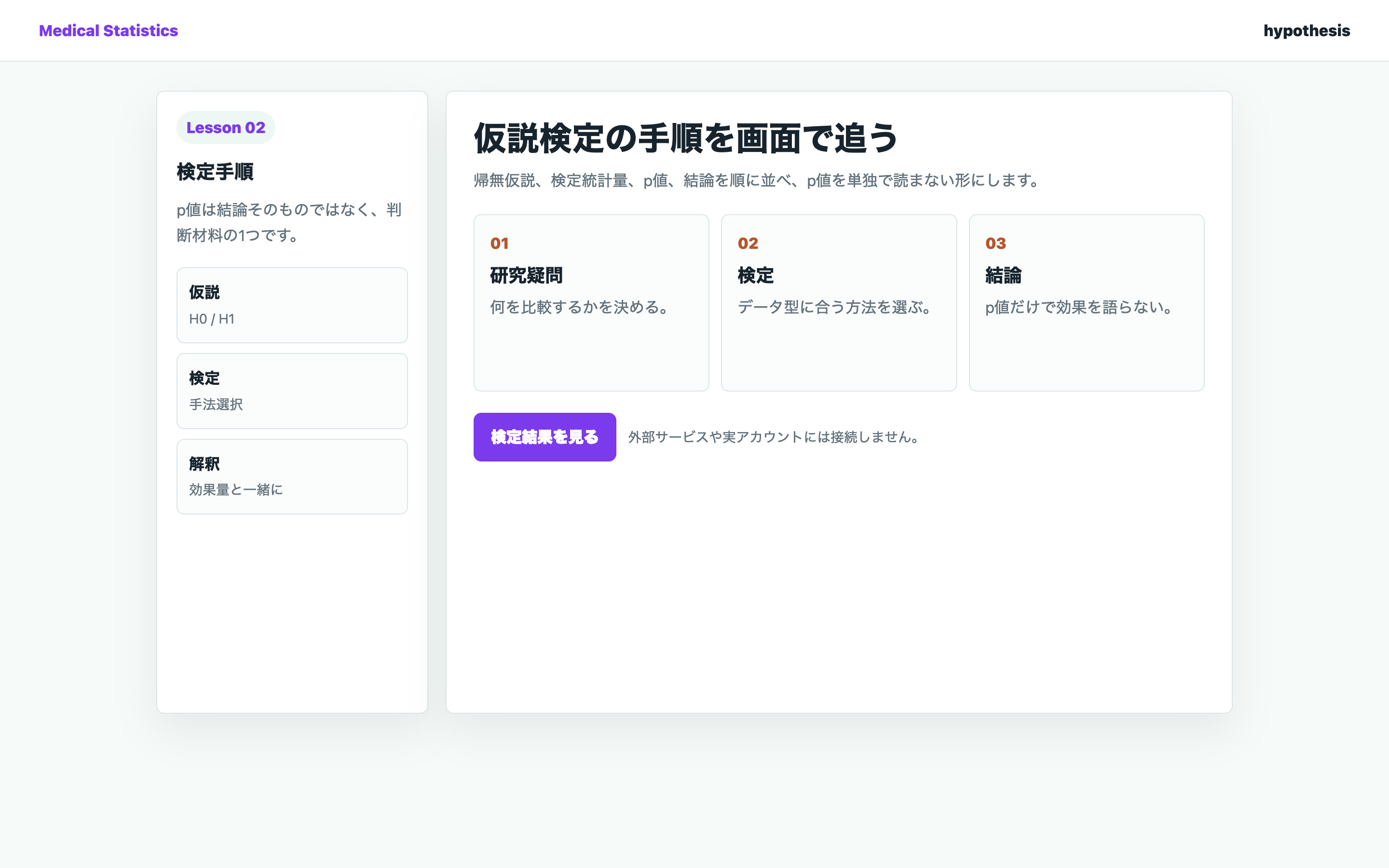Select the Lesson 02 badge
Screen dimensions: 1389x868
click(x=226, y=127)
